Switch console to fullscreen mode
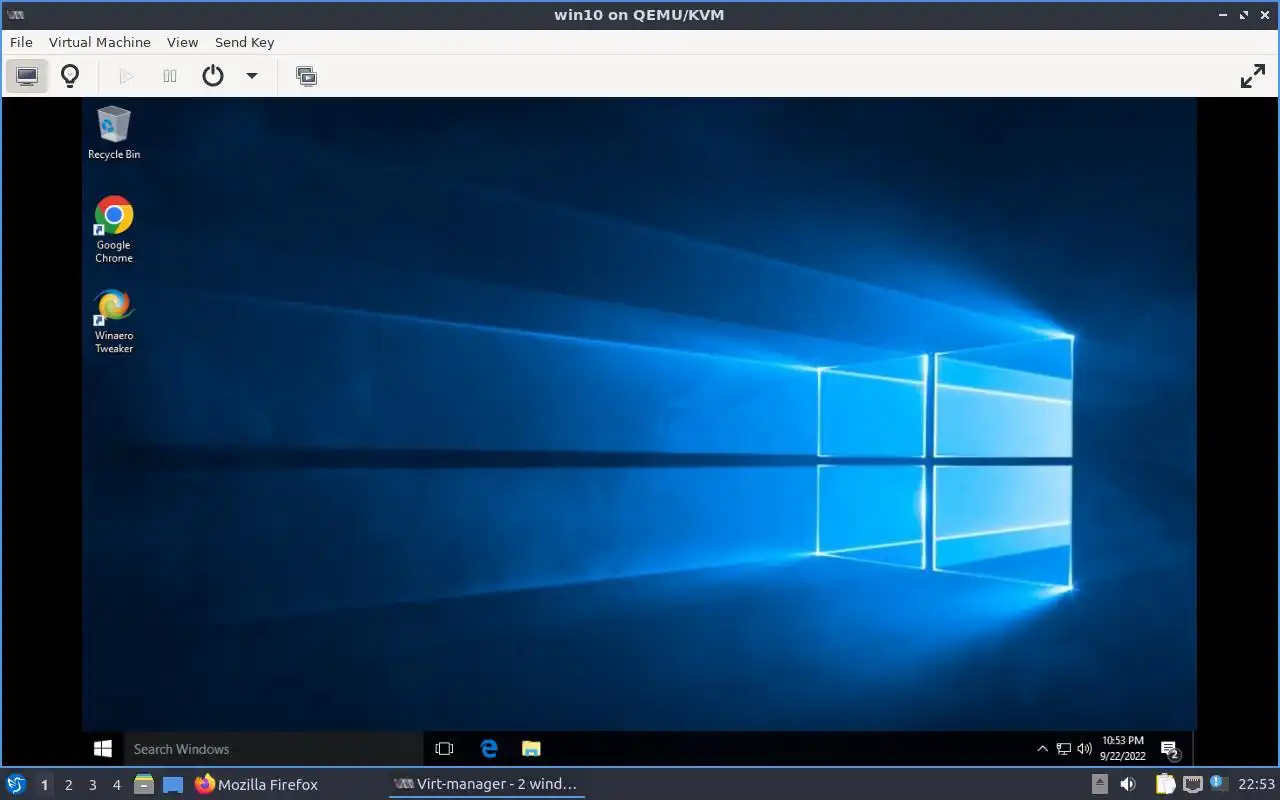 click(x=1253, y=76)
